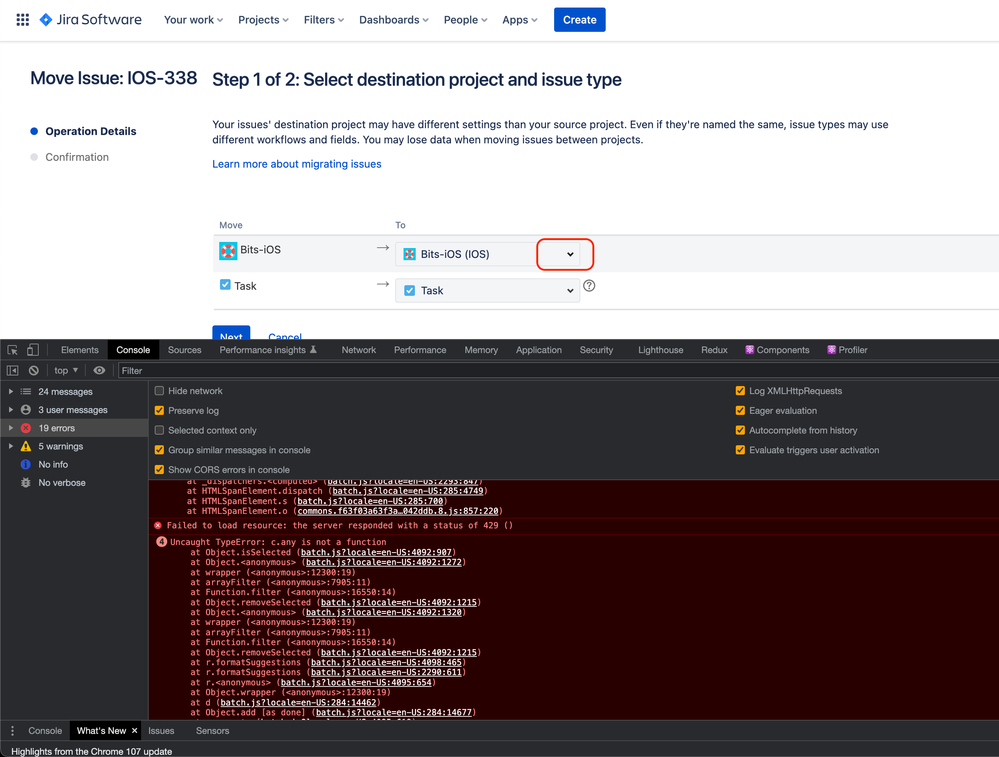Open the destination project Bits-iOS (IOS) dropdown
Viewport: 999px width, 757px height.
487,254
